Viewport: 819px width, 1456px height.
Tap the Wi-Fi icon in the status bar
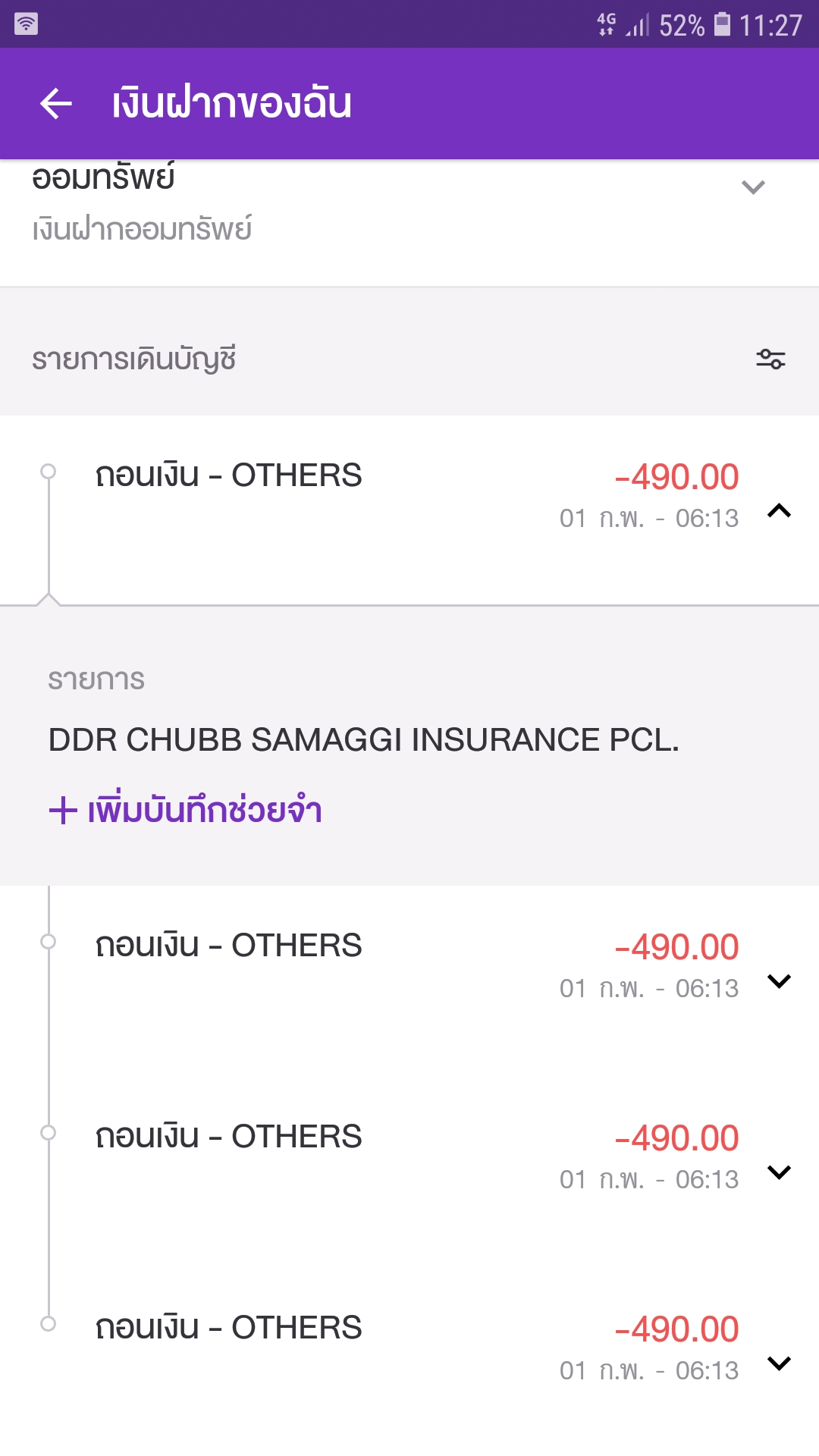click(x=26, y=24)
